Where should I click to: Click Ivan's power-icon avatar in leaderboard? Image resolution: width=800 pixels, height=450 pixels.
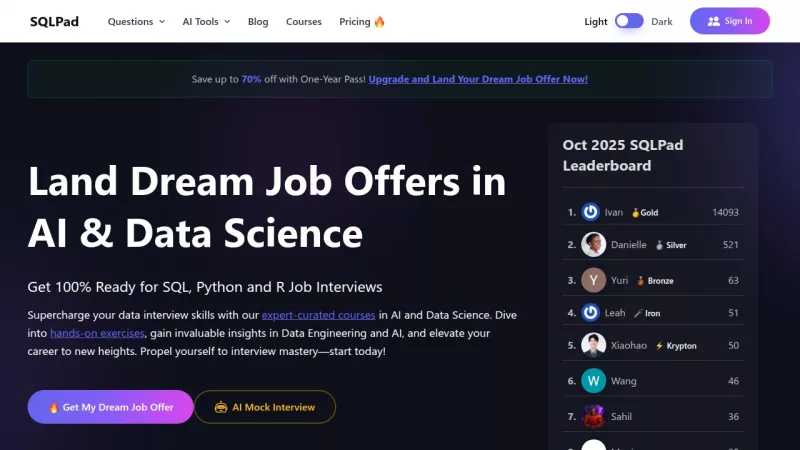(x=591, y=212)
